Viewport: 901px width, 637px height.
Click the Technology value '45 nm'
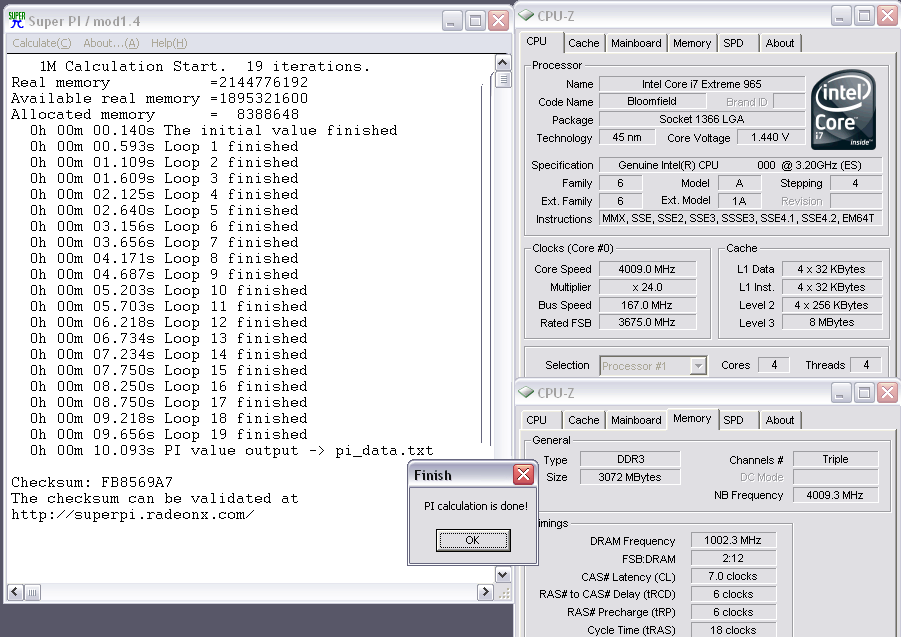[x=627, y=137]
